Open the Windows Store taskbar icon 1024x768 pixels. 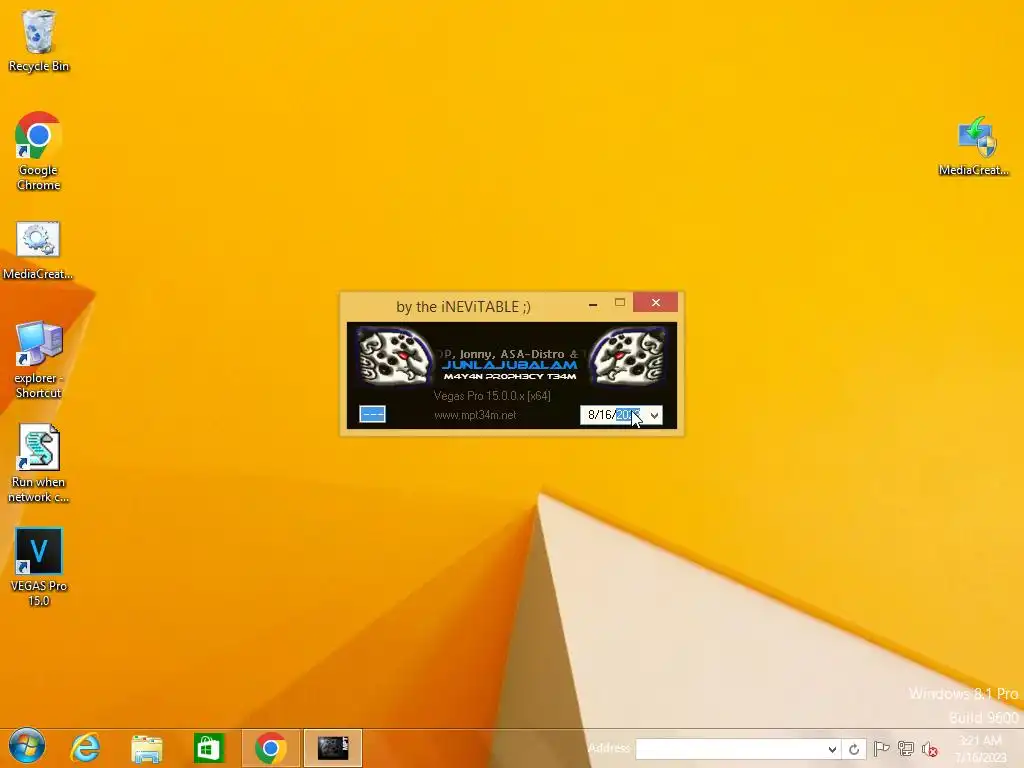coord(209,748)
